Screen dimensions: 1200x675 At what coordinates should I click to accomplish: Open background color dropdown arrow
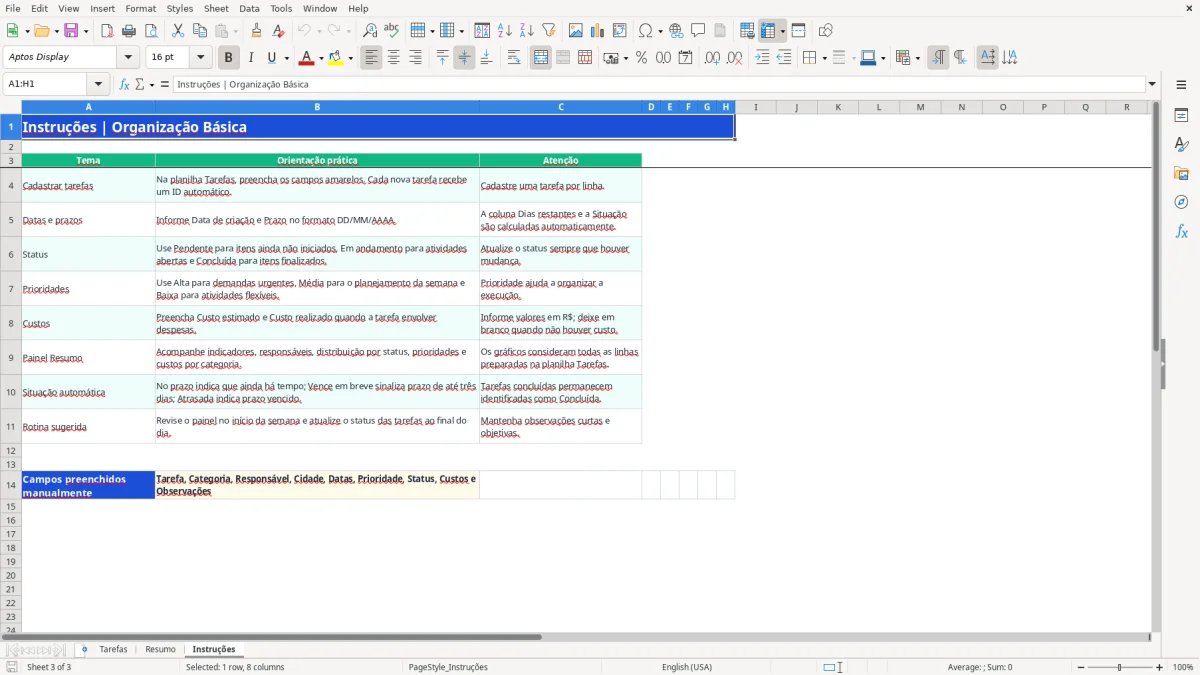coord(351,58)
